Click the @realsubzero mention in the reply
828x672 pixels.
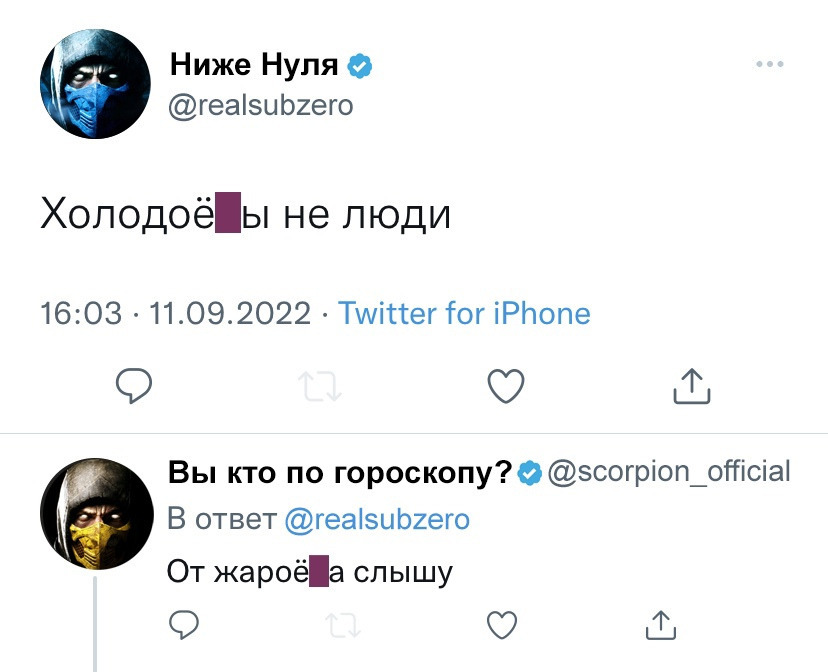377,520
